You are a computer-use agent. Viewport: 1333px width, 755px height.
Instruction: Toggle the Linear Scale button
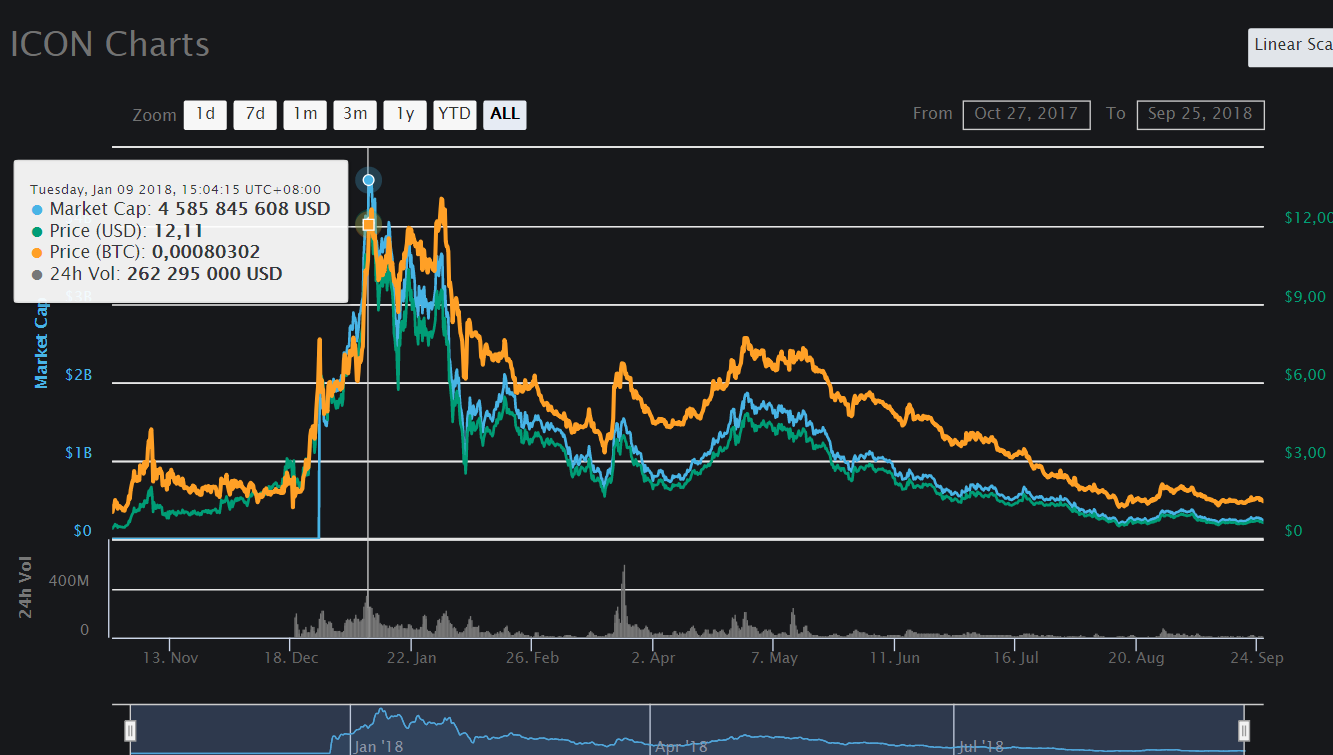click(x=1291, y=46)
